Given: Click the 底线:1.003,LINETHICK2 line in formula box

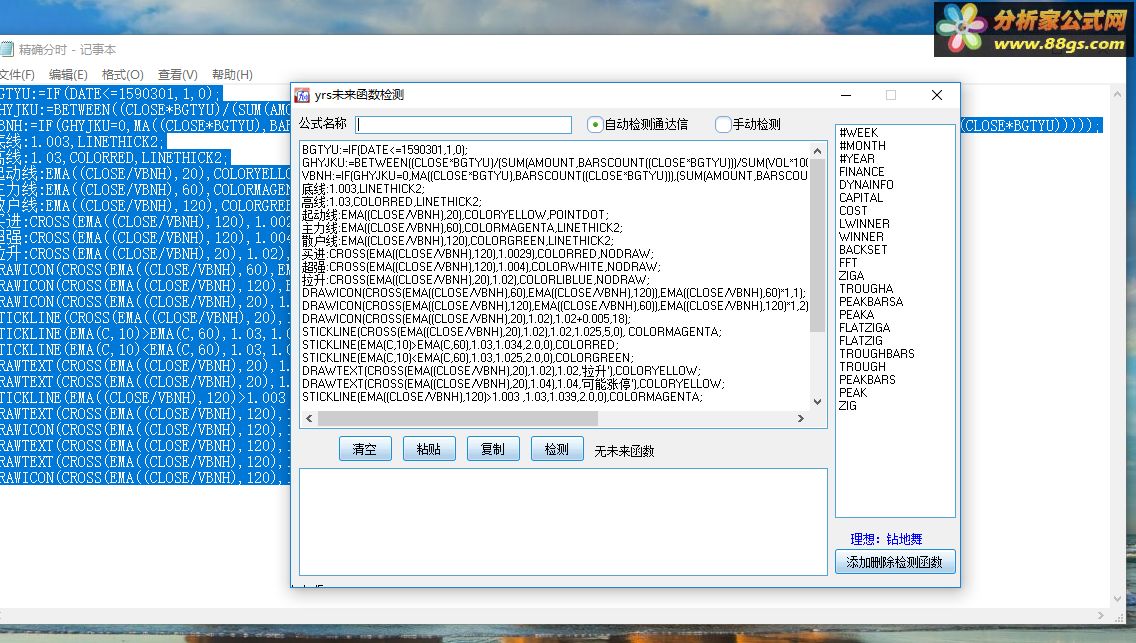Looking at the screenshot, I should point(363,189).
